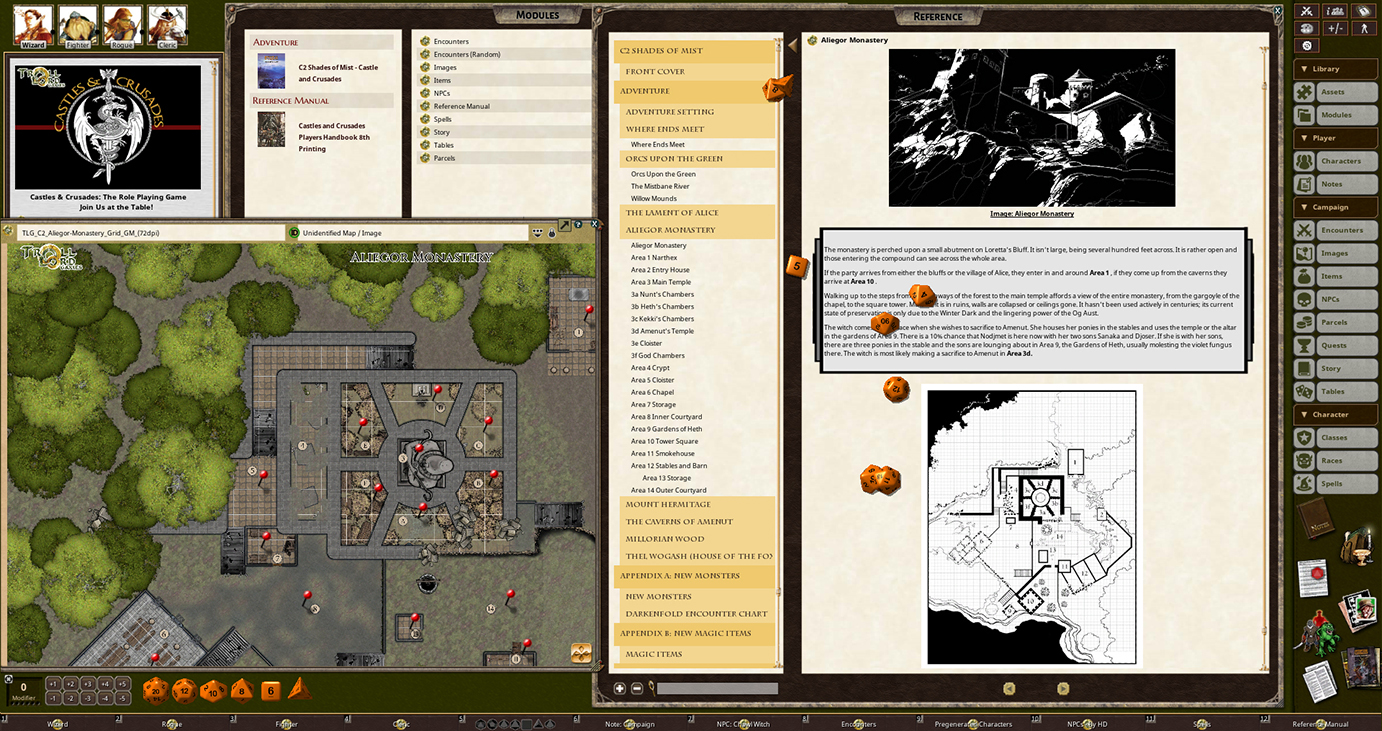Toggle the +3 modifier button
The image size is (1382, 731).
[x=87, y=685]
